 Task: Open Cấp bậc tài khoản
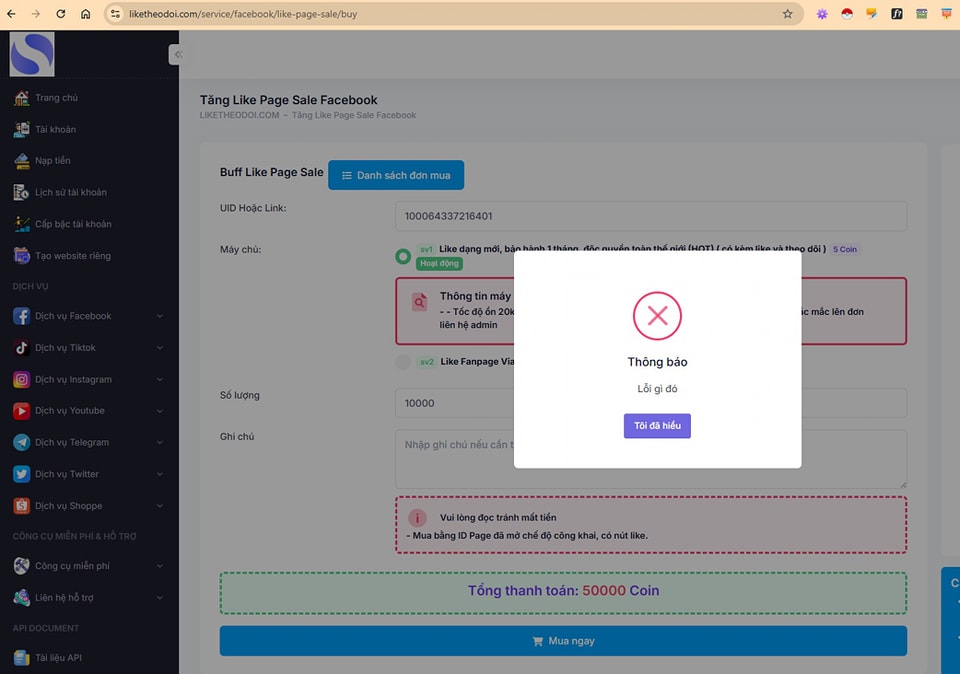click(73, 224)
